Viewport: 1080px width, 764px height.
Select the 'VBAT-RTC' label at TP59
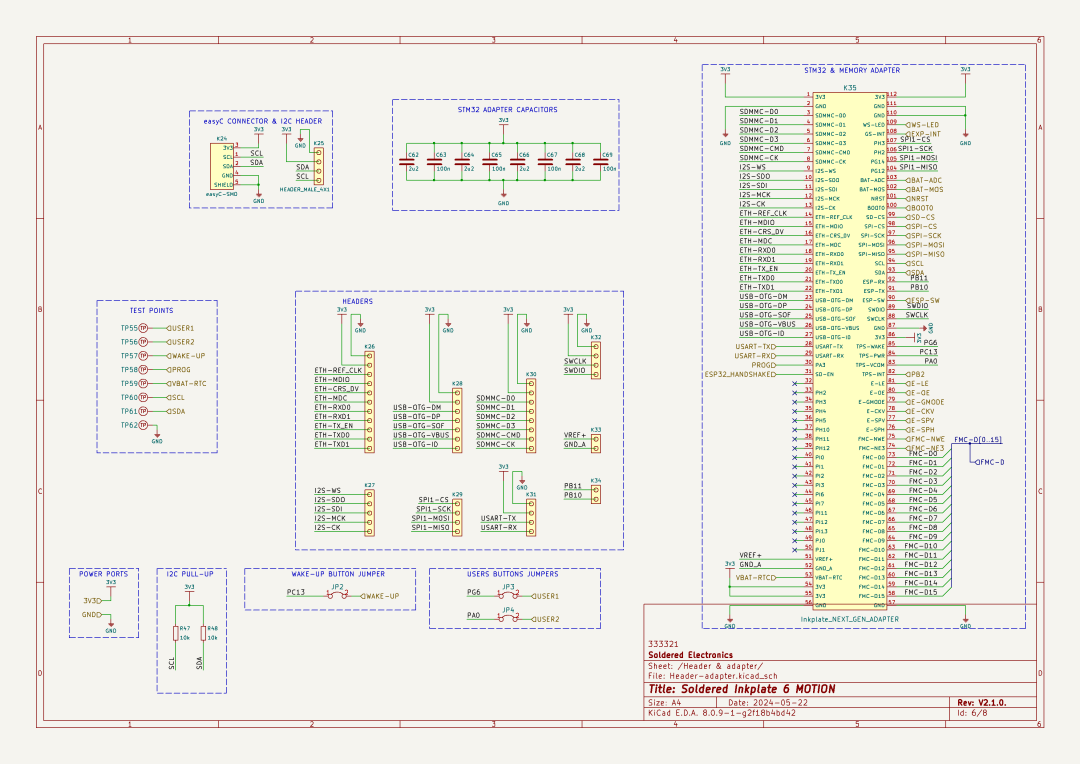(186, 384)
